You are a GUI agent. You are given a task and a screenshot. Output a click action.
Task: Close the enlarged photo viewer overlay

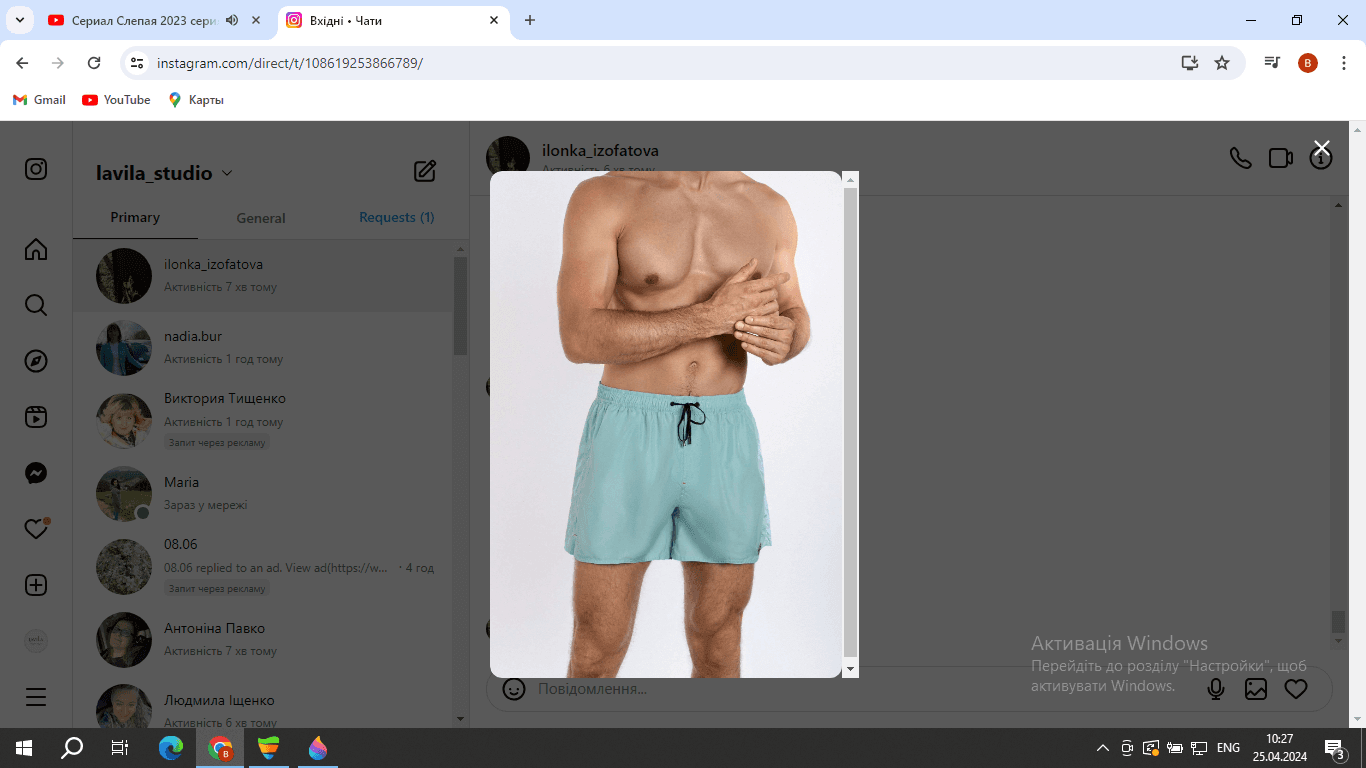(1321, 148)
